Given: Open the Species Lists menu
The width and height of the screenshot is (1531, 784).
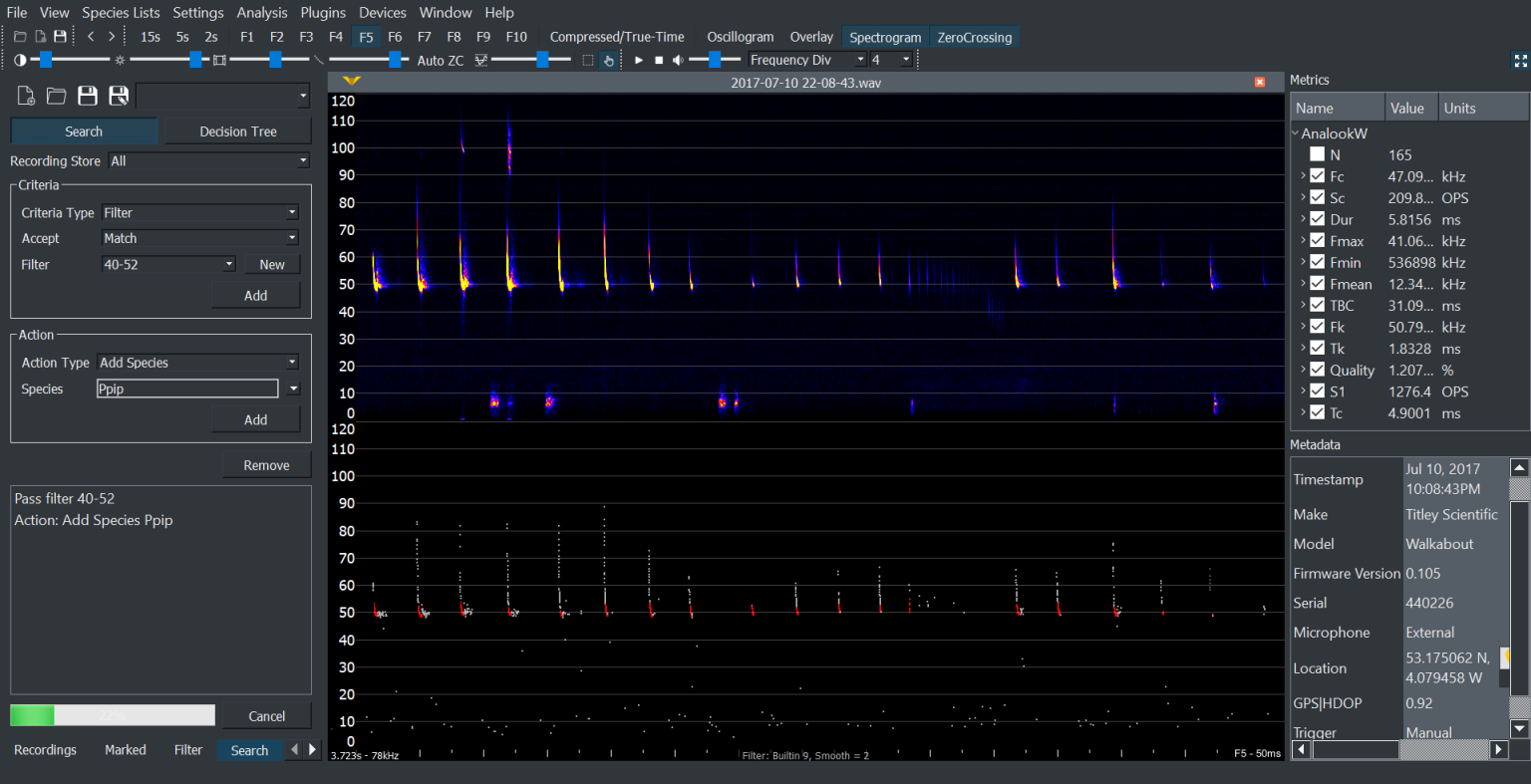Looking at the screenshot, I should pos(121,12).
